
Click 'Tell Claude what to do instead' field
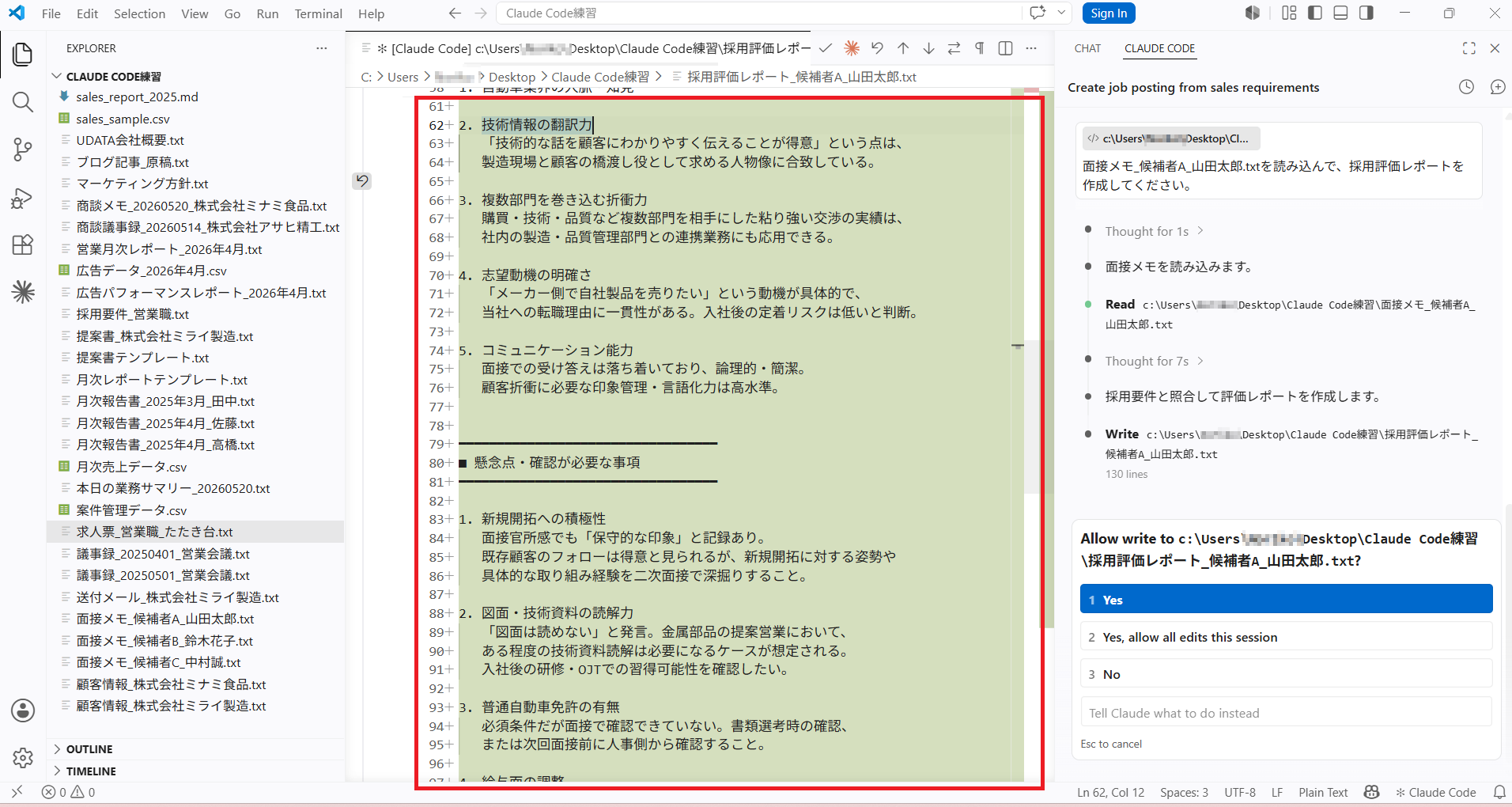[1286, 712]
